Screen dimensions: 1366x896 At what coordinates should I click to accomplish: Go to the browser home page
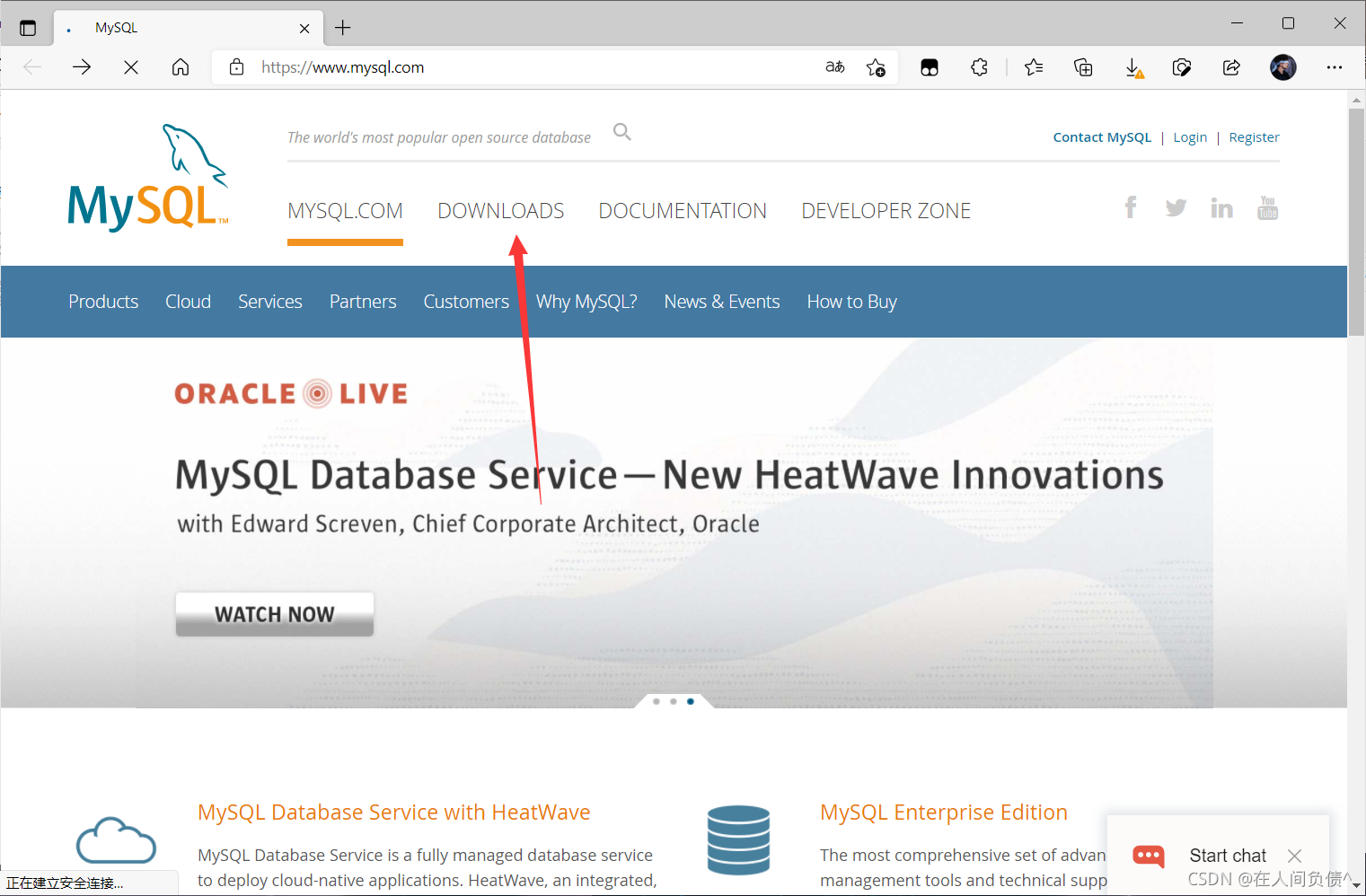(181, 67)
